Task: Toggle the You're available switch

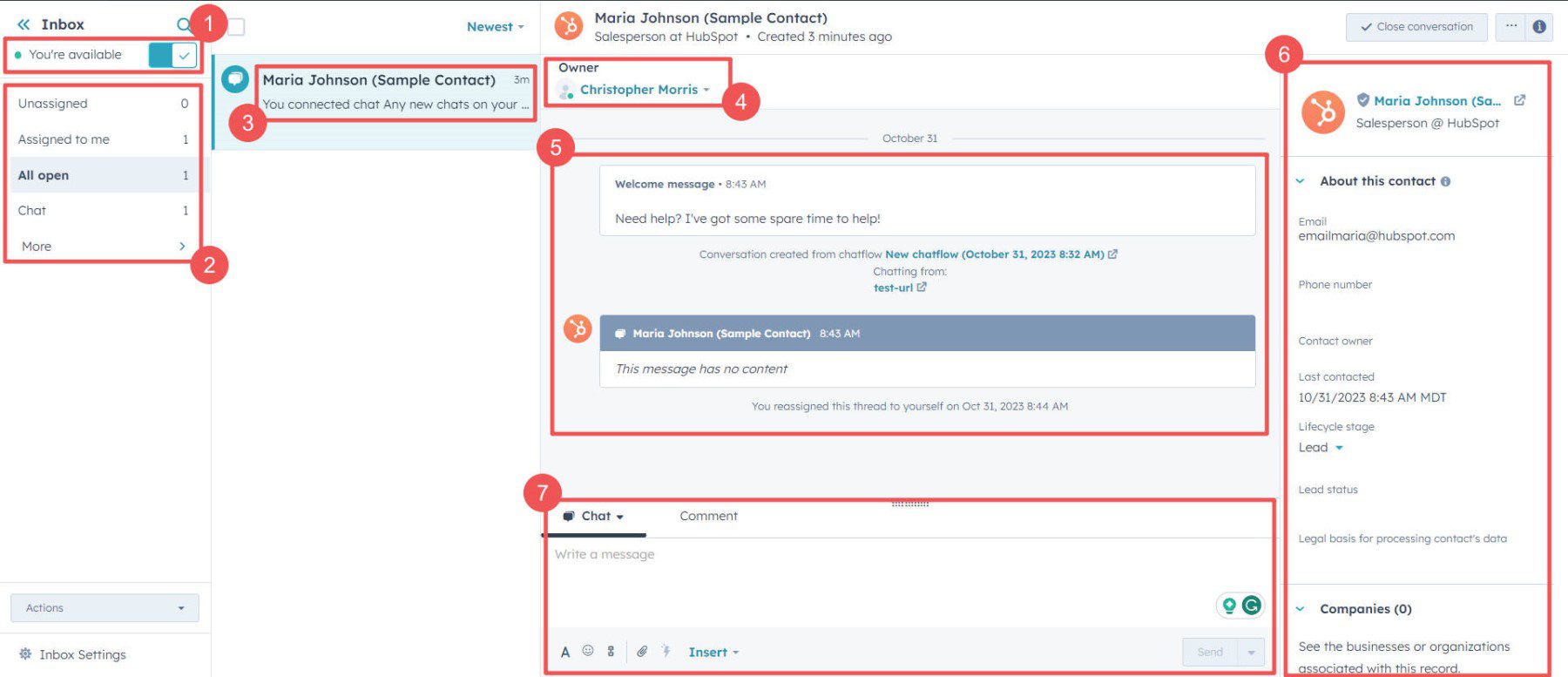Action: 172,55
